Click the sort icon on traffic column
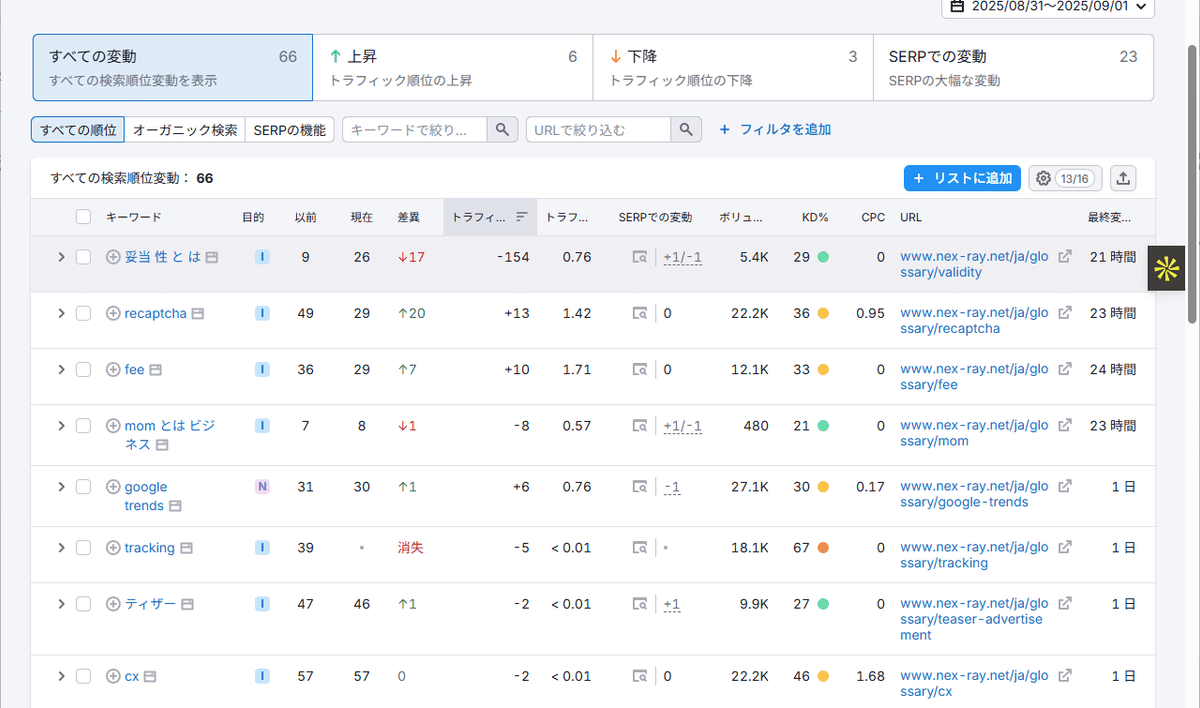1200x708 pixels. coord(521,217)
